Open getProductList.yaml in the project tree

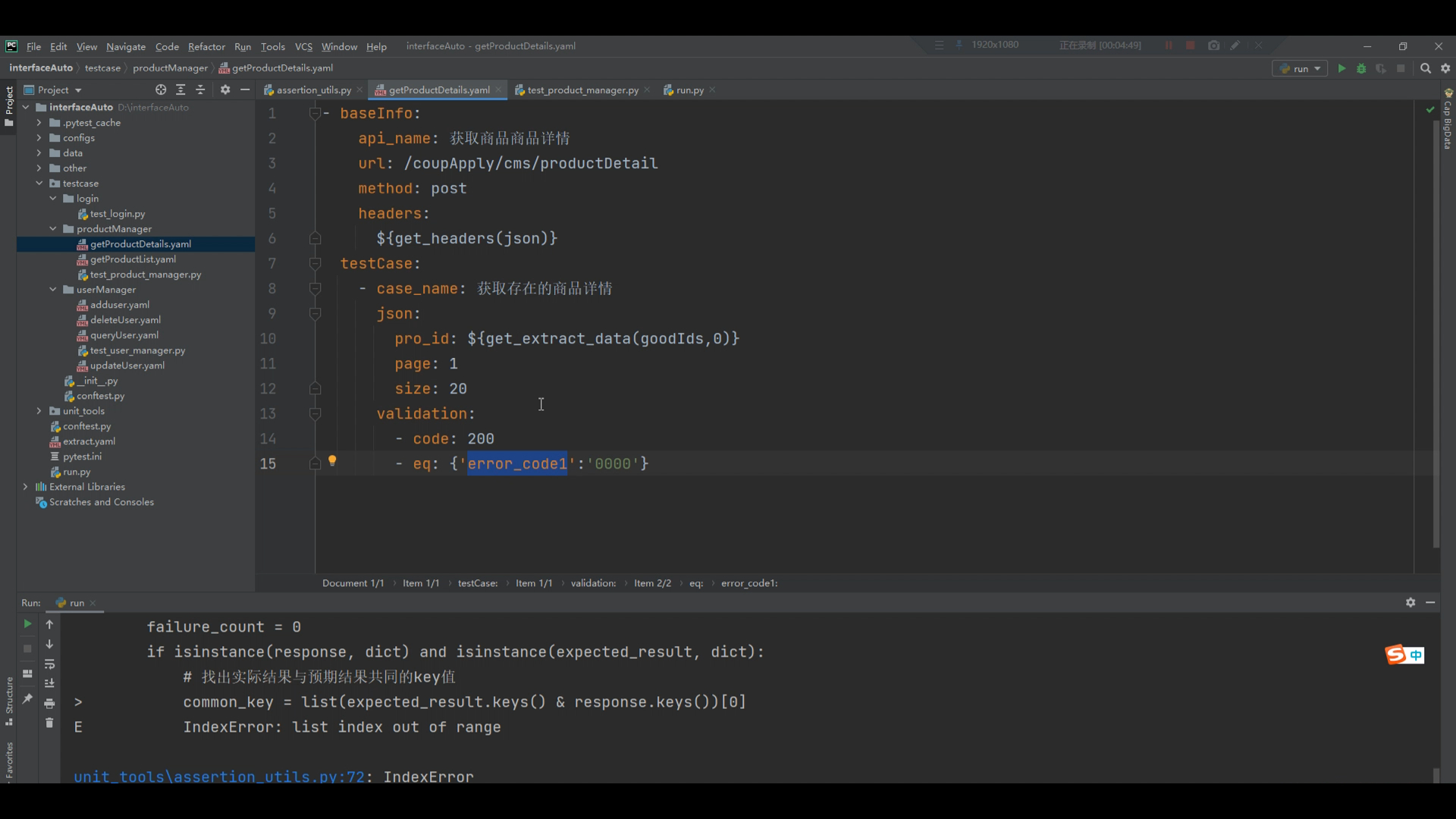133,259
